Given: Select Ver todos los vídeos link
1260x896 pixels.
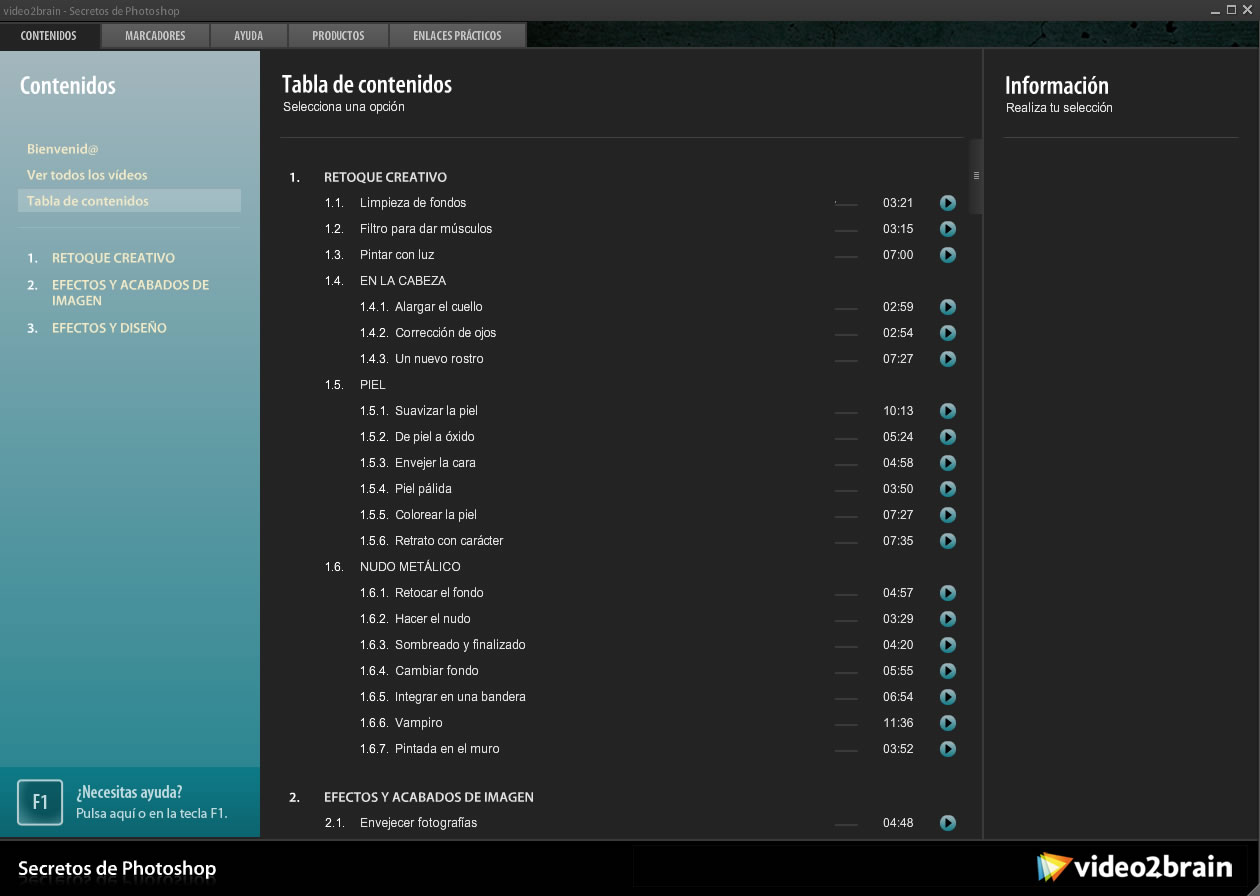Looking at the screenshot, I should tap(87, 175).
